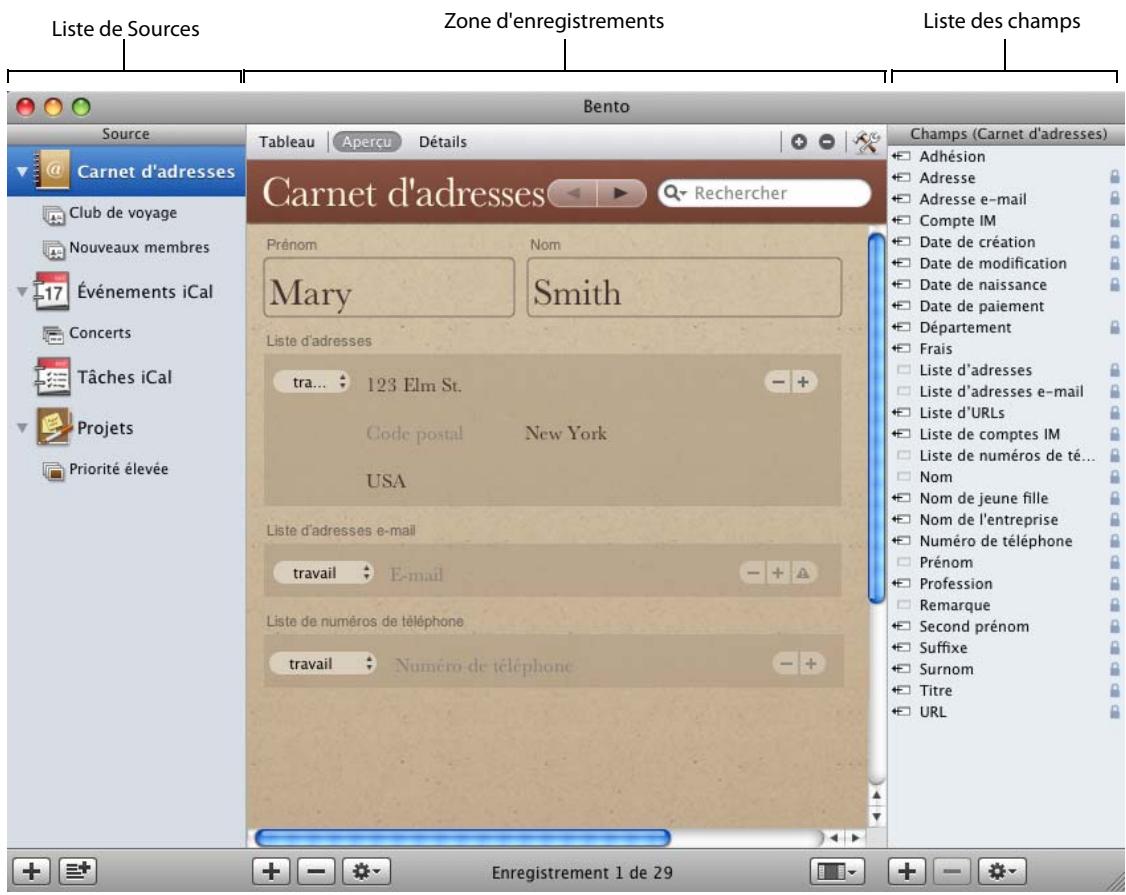The image size is (1126, 895).
Task: Switch to the Détails view
Action: (x=442, y=142)
